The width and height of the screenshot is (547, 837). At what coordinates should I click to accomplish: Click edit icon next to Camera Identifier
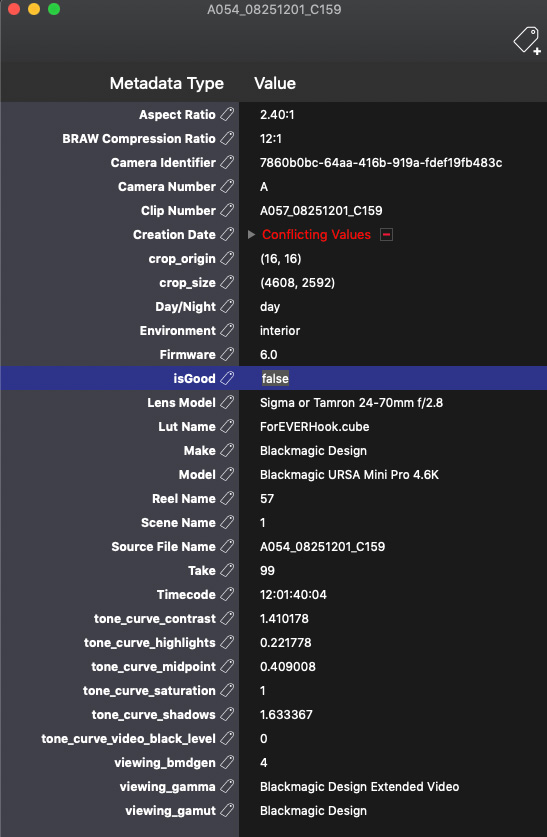coord(227,163)
